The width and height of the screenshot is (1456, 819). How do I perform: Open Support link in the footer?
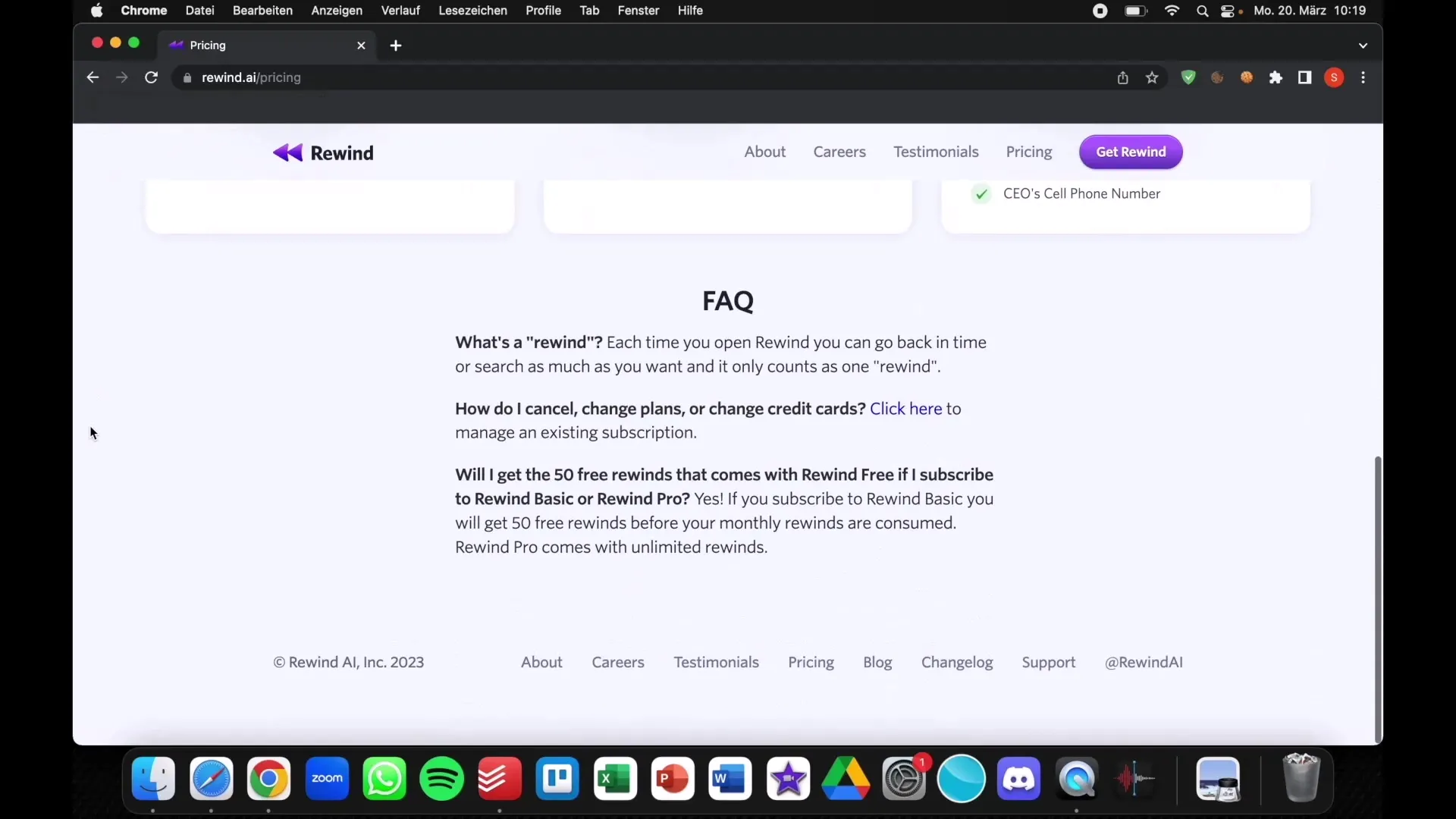pyautogui.click(x=1048, y=661)
